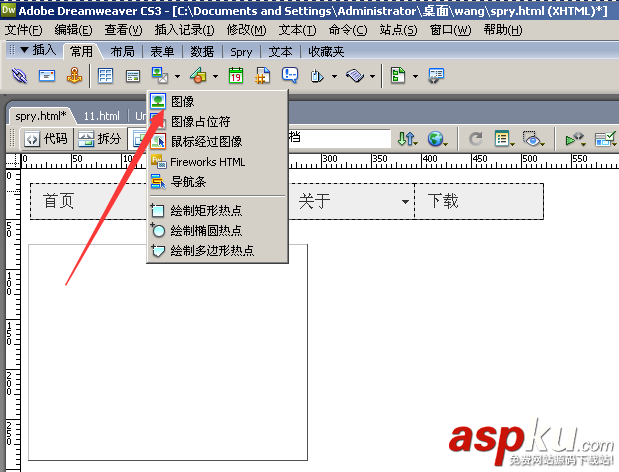The image size is (619, 472).
Task: Select 绘制多边形热点 menu entry
Action: tap(218, 251)
